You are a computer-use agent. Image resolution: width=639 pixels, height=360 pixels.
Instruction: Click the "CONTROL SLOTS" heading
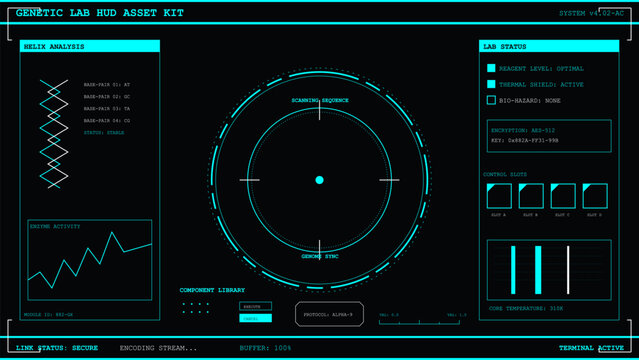(505, 174)
